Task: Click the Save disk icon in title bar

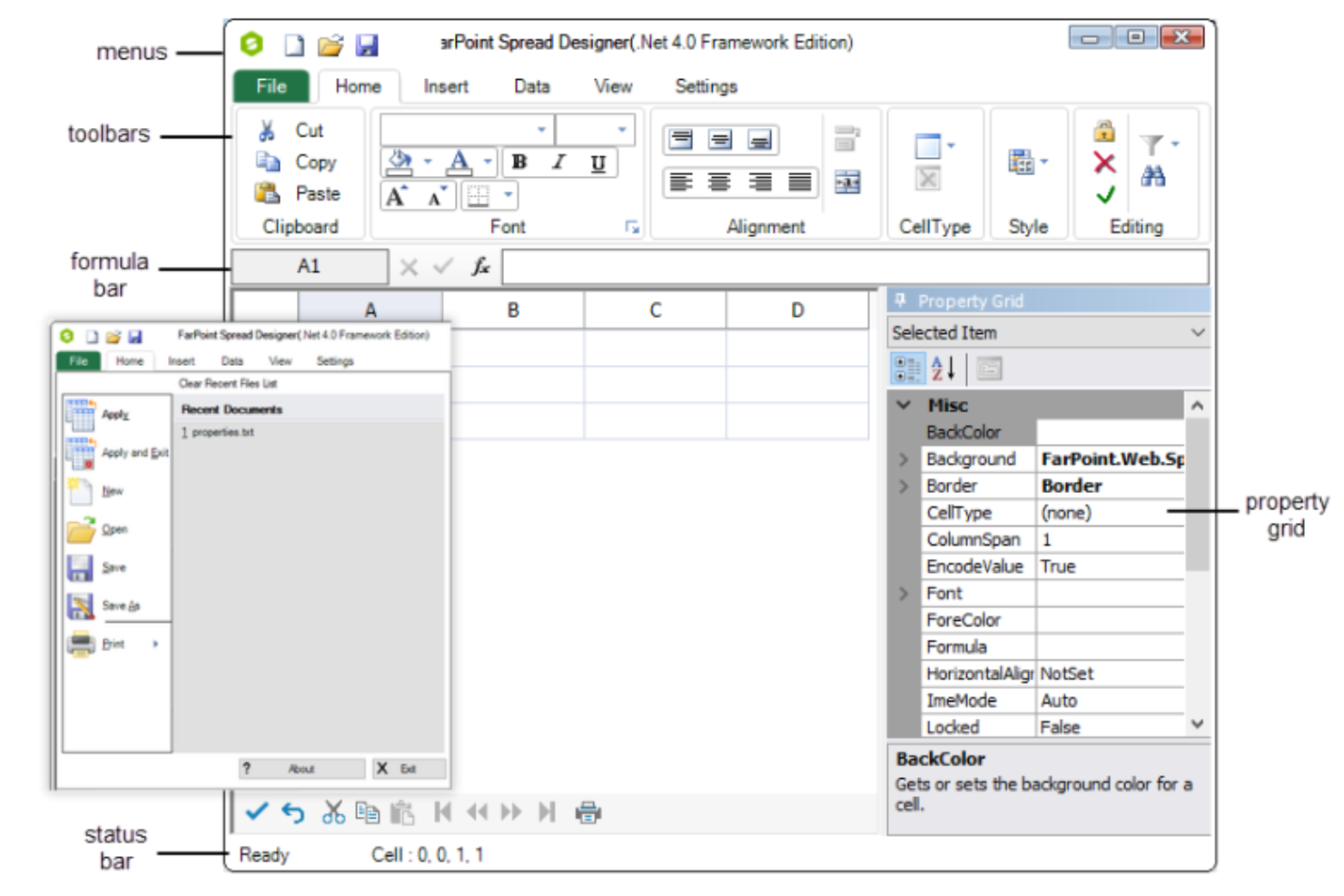Action: [x=367, y=44]
